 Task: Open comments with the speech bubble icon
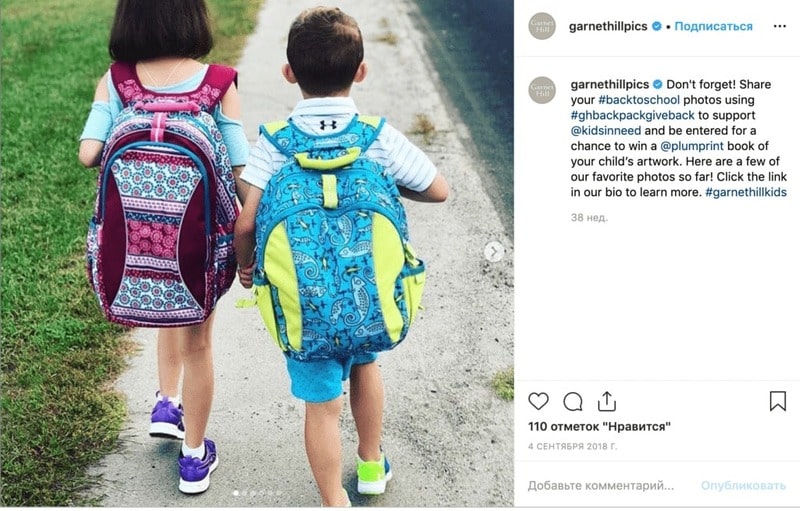[572, 402]
